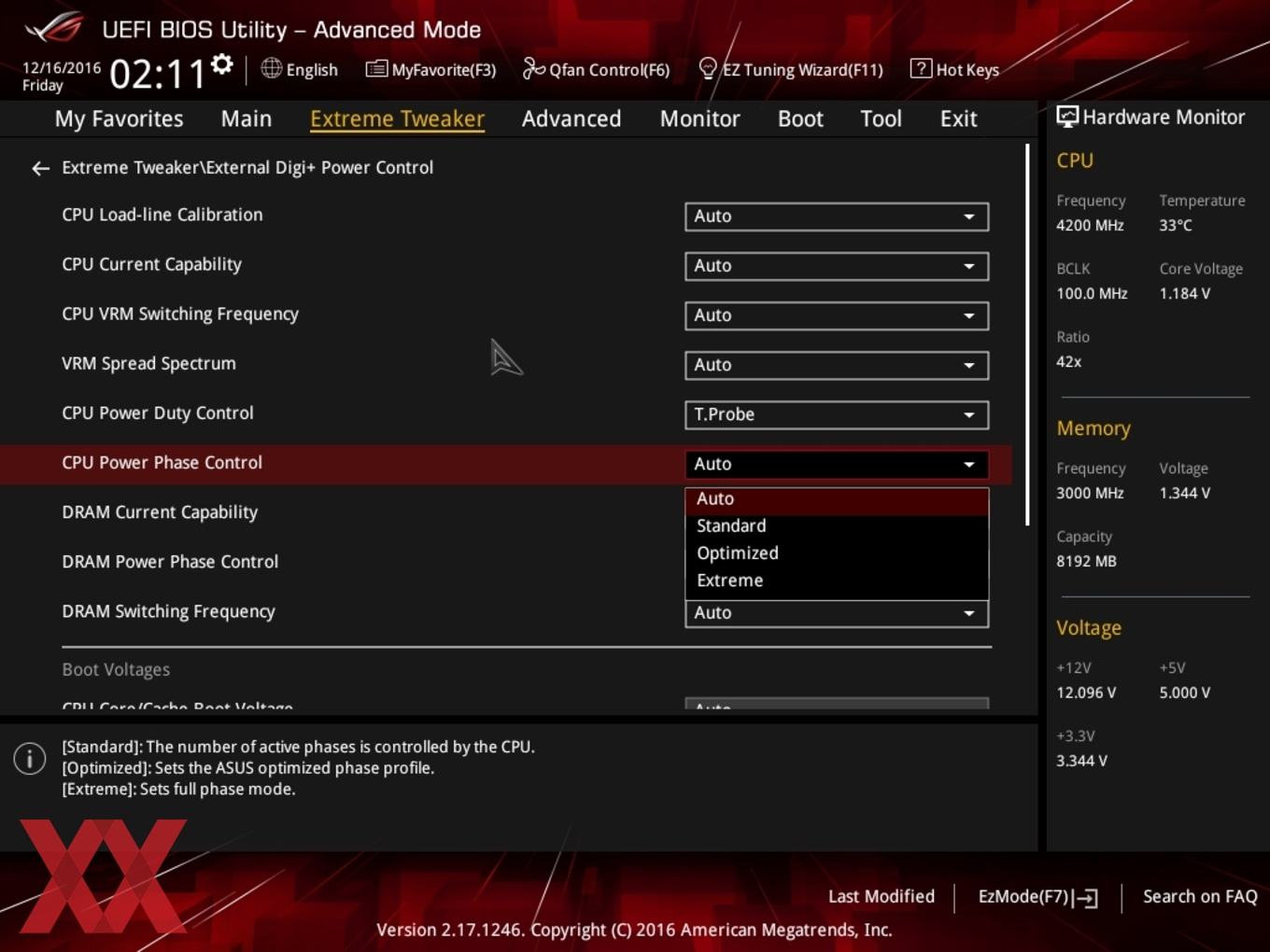The image size is (1270, 952).
Task: Select CPU Power Duty Control label
Action: click(158, 413)
